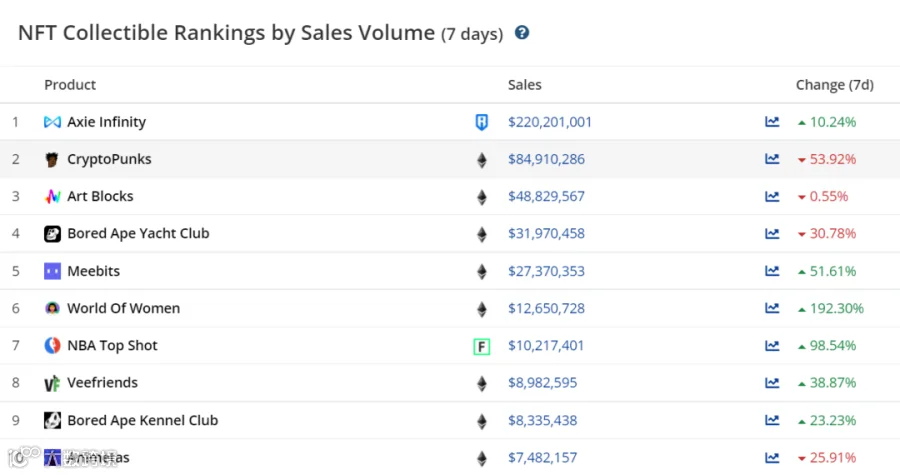
Task: Open the Bored Ape Kennel Club link
Action: [142, 420]
